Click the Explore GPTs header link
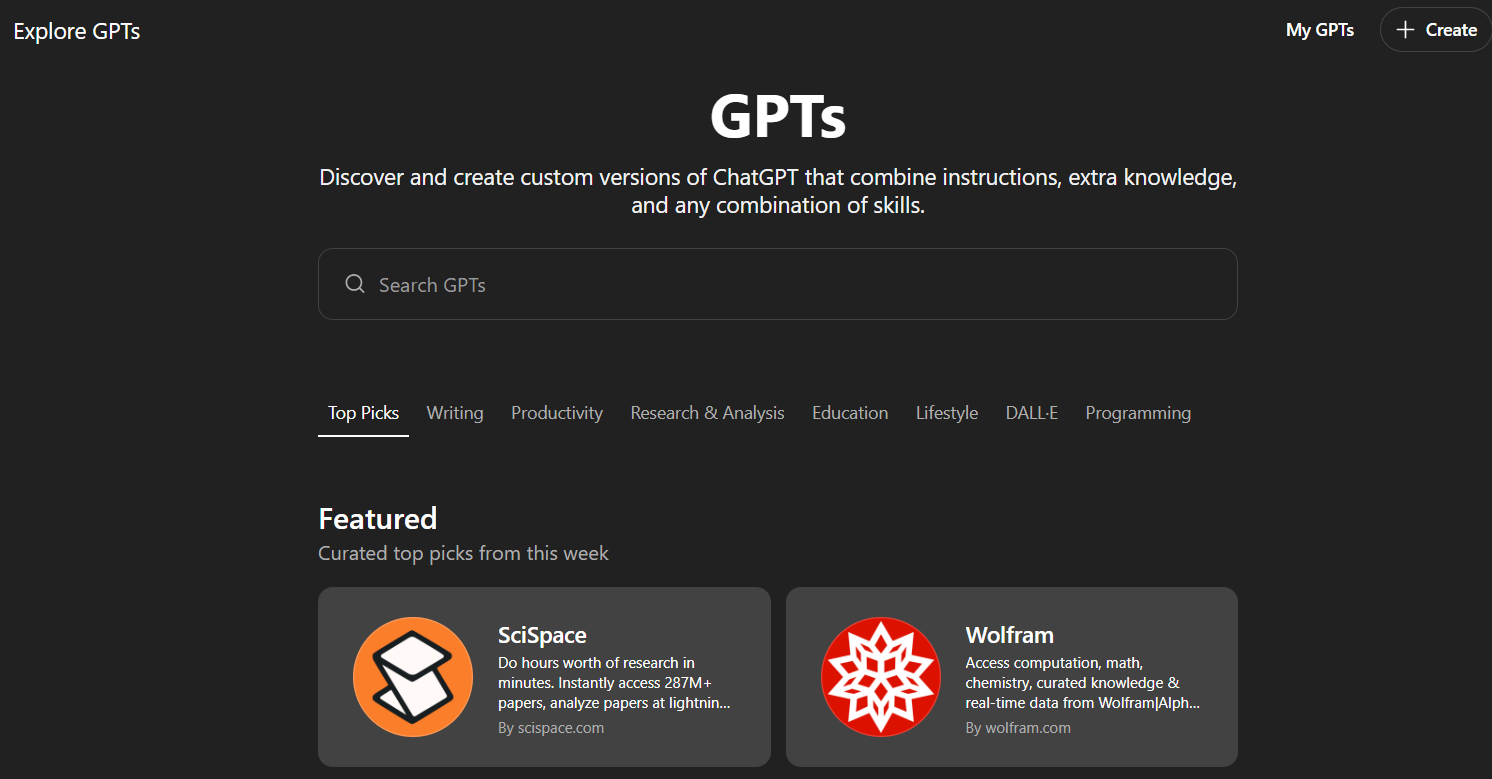The width and height of the screenshot is (1492, 779). pos(77,31)
